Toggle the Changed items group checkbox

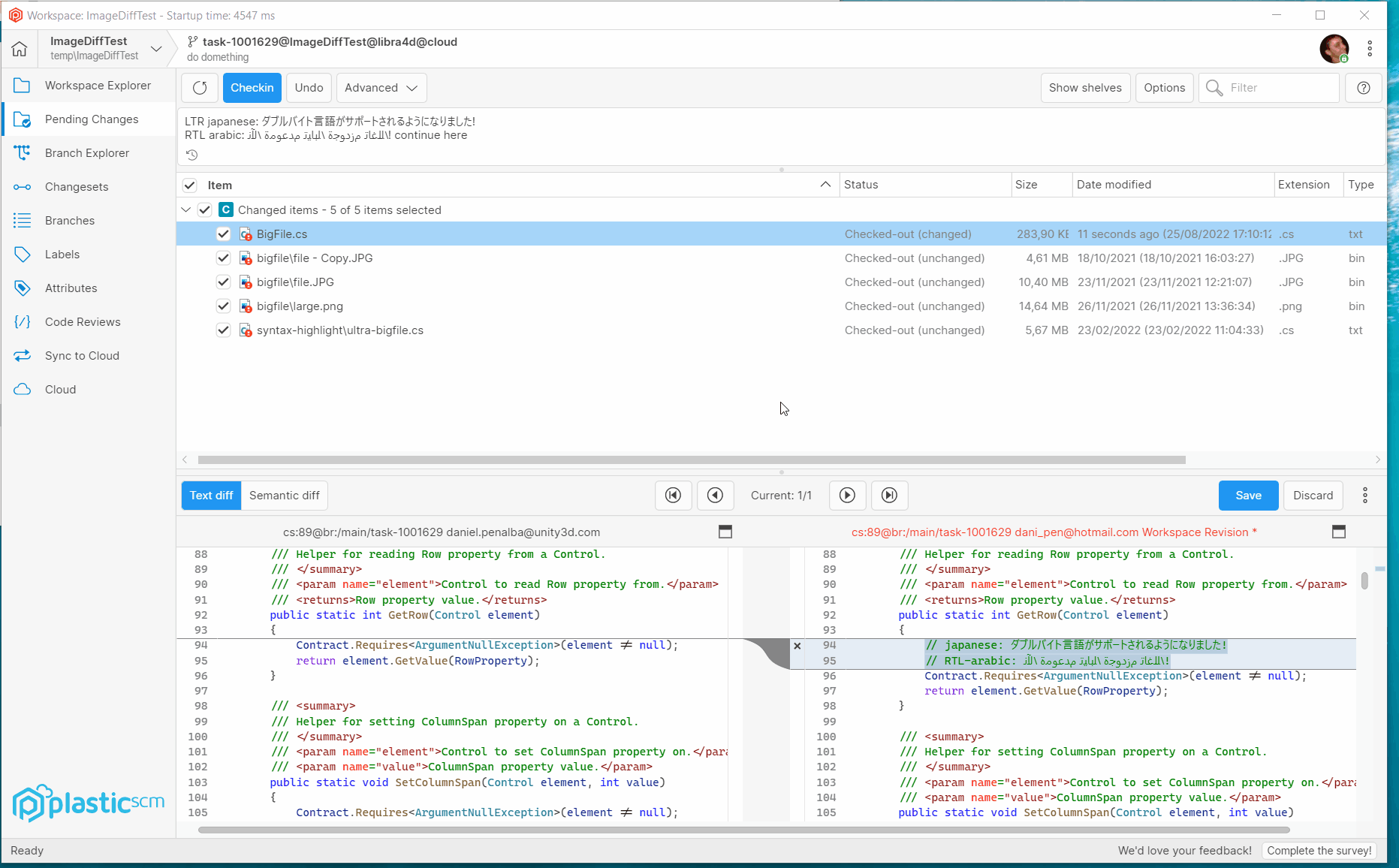coord(205,209)
